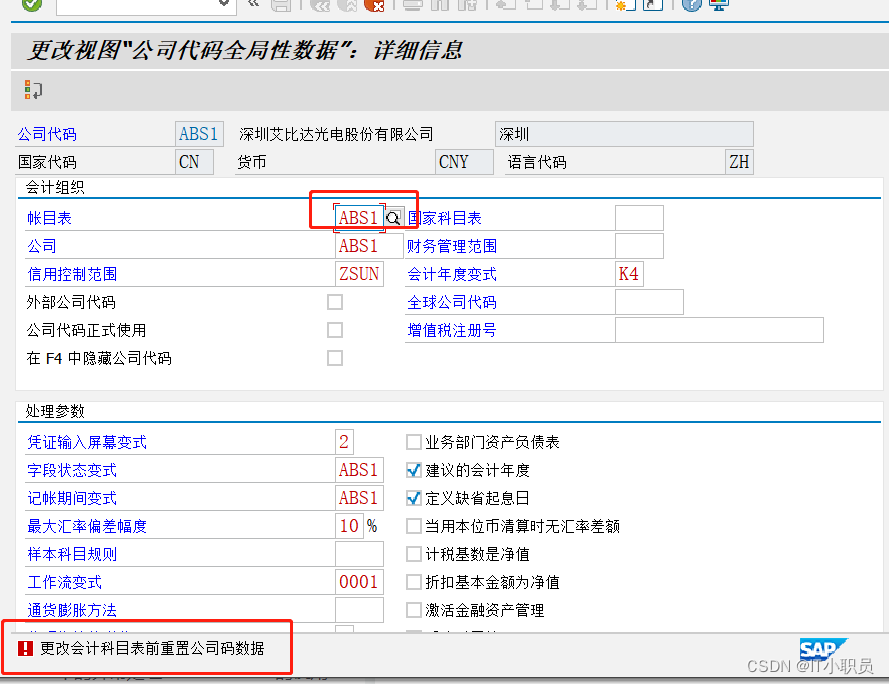Click the 会计年度变式 field K4
The height and width of the screenshot is (684, 889).
click(x=629, y=274)
